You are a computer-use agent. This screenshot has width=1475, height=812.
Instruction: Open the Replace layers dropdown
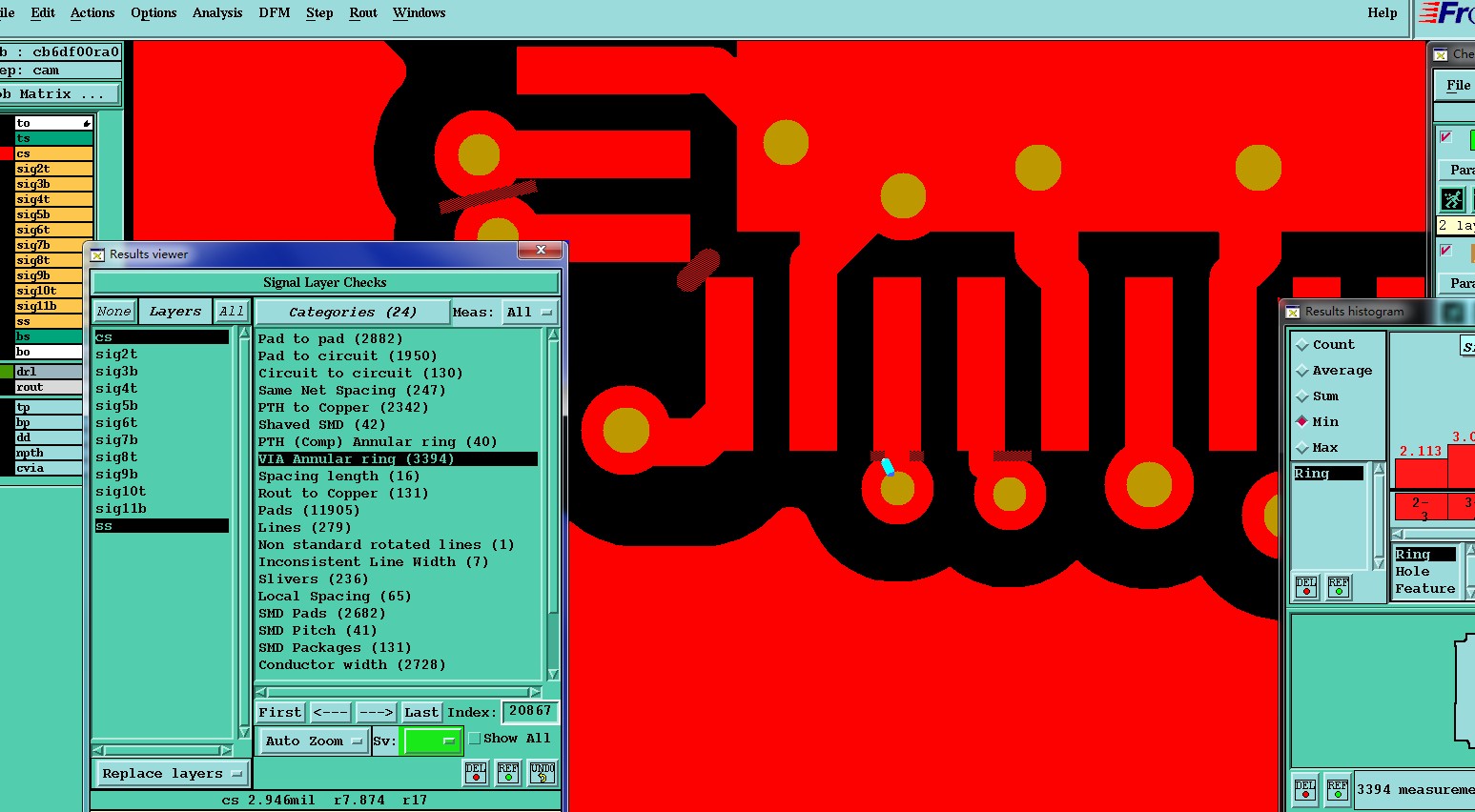pos(172,773)
